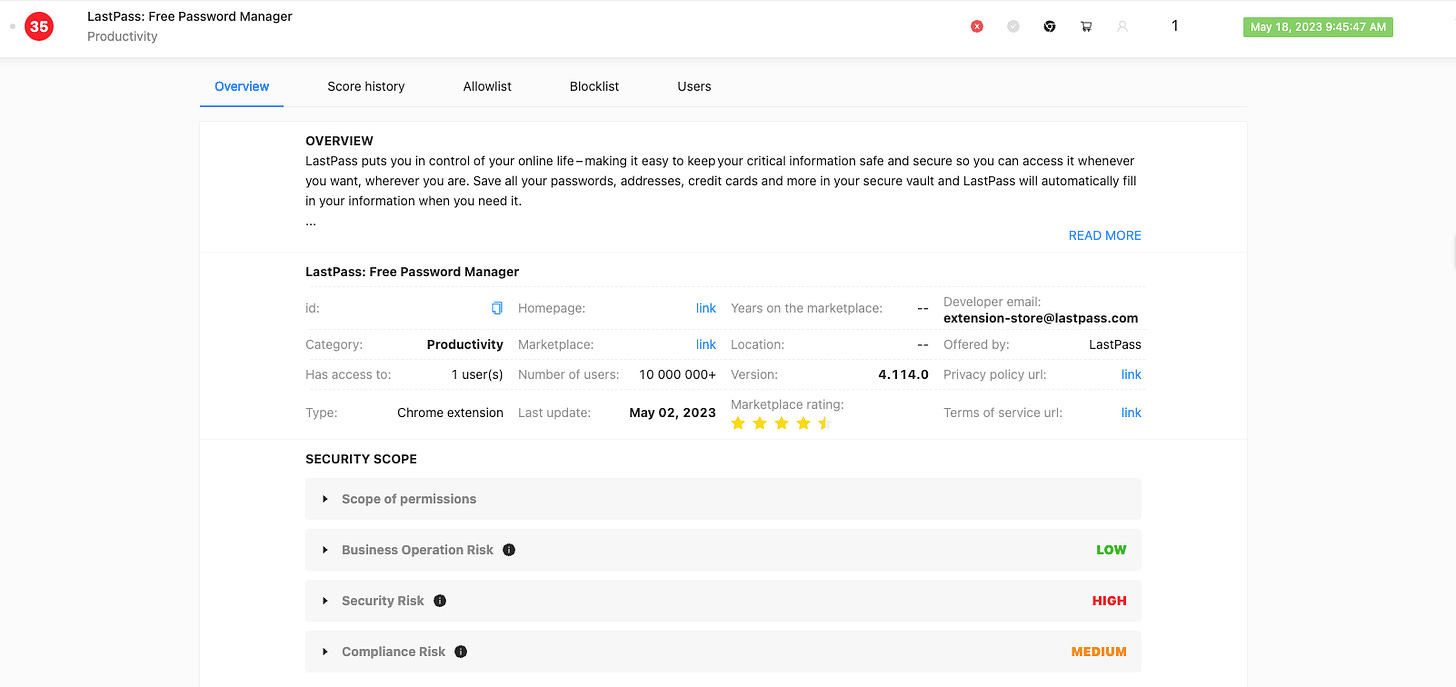Click the Chrome browser icon
This screenshot has height=687, width=1456.
coord(1049,27)
